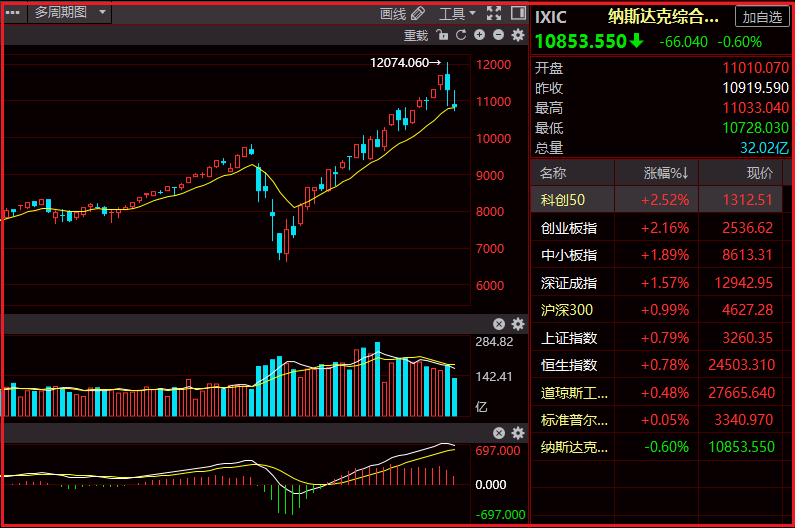Click the 总量 value 32.02亿
795x528 pixels.
(765, 148)
